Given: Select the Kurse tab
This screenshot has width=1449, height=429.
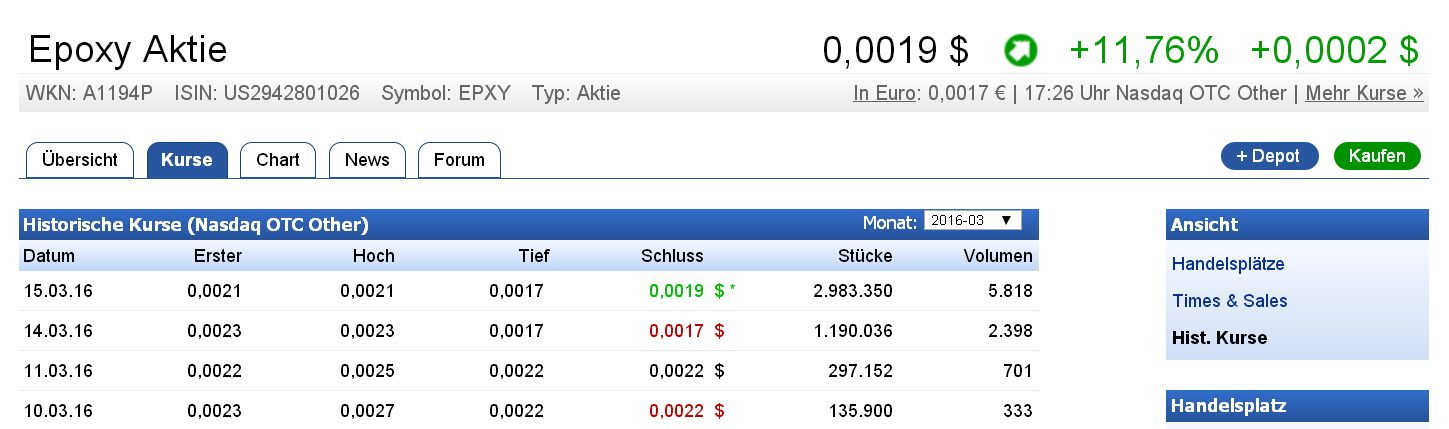Looking at the screenshot, I should coord(187,160).
